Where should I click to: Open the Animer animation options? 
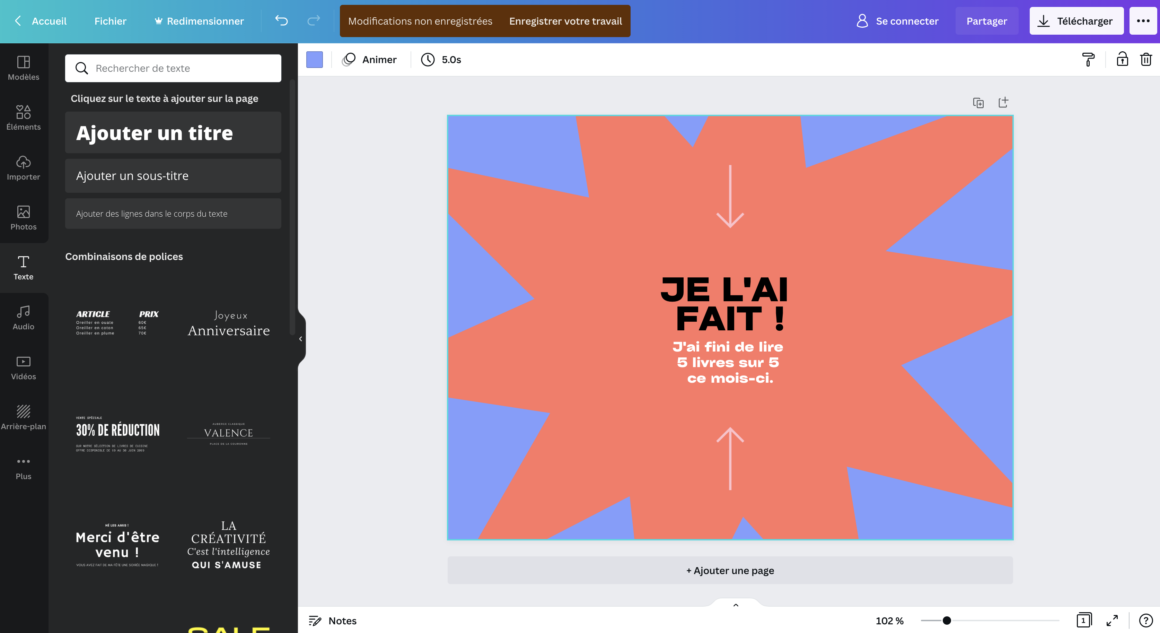pyautogui.click(x=370, y=60)
